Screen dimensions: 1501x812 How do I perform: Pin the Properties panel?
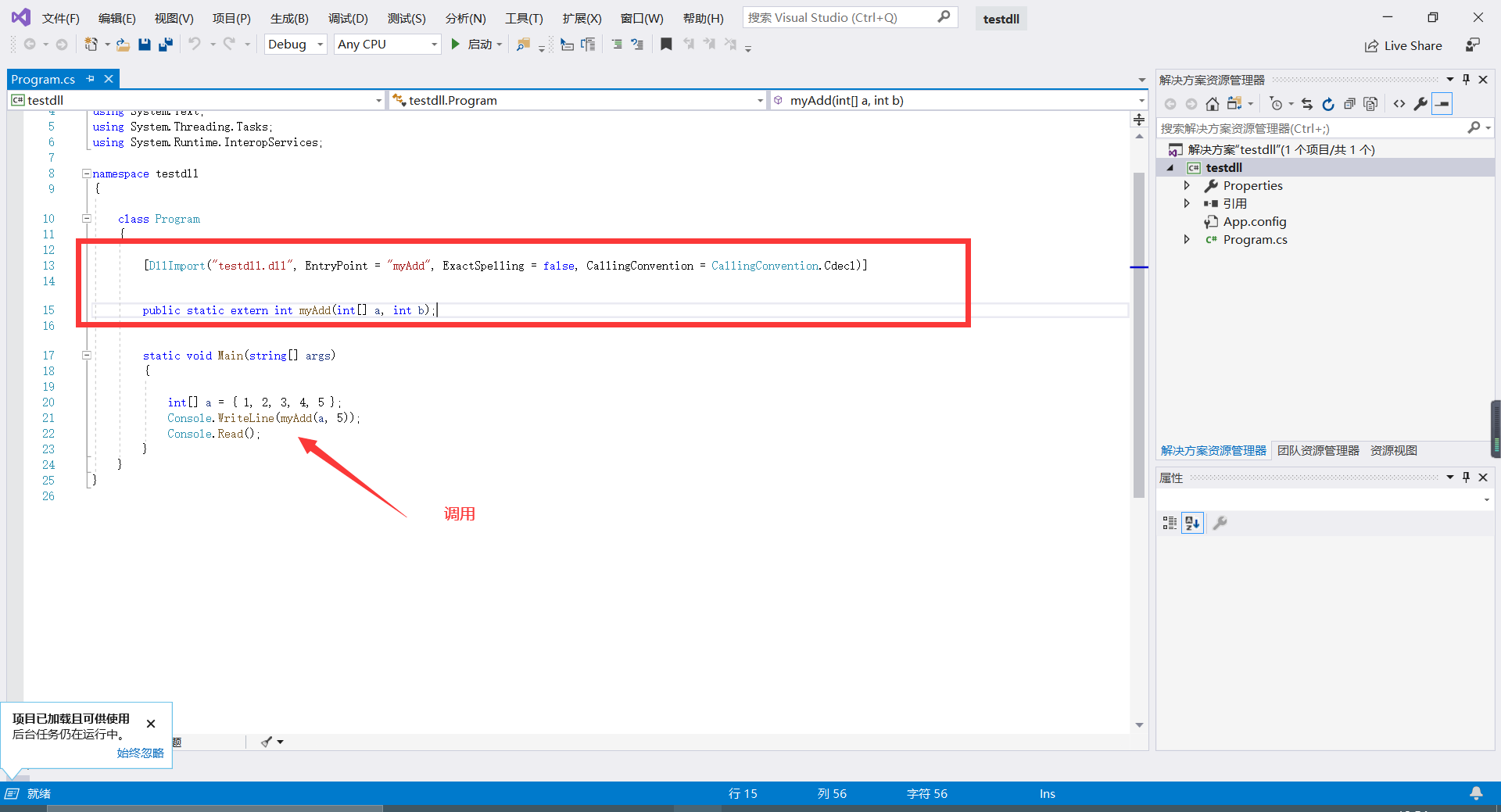[1467, 477]
